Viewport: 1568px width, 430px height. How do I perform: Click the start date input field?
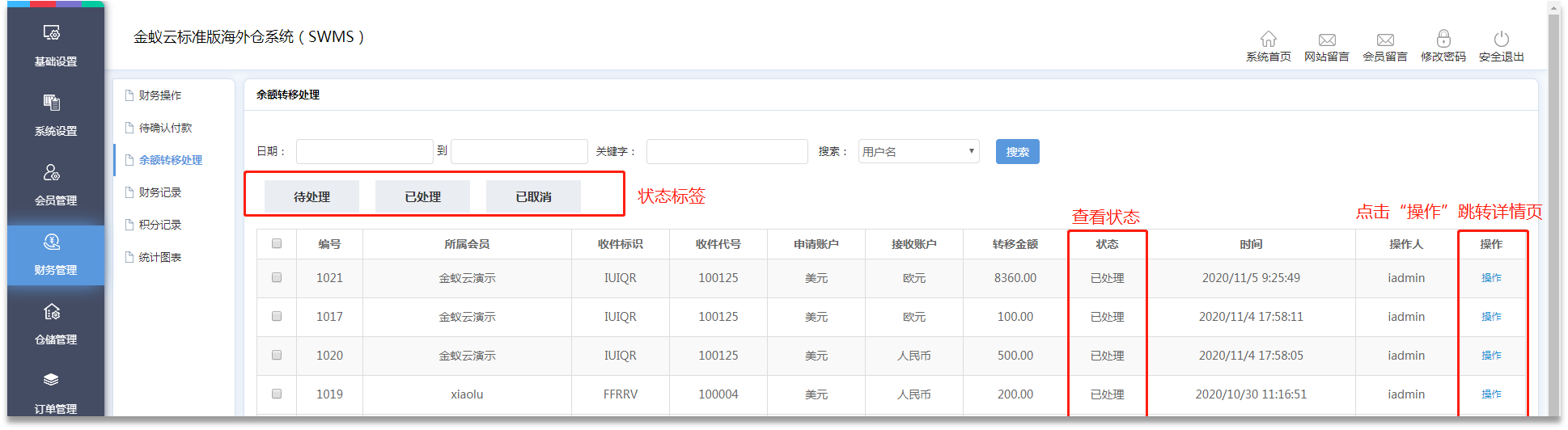pyautogui.click(x=364, y=151)
